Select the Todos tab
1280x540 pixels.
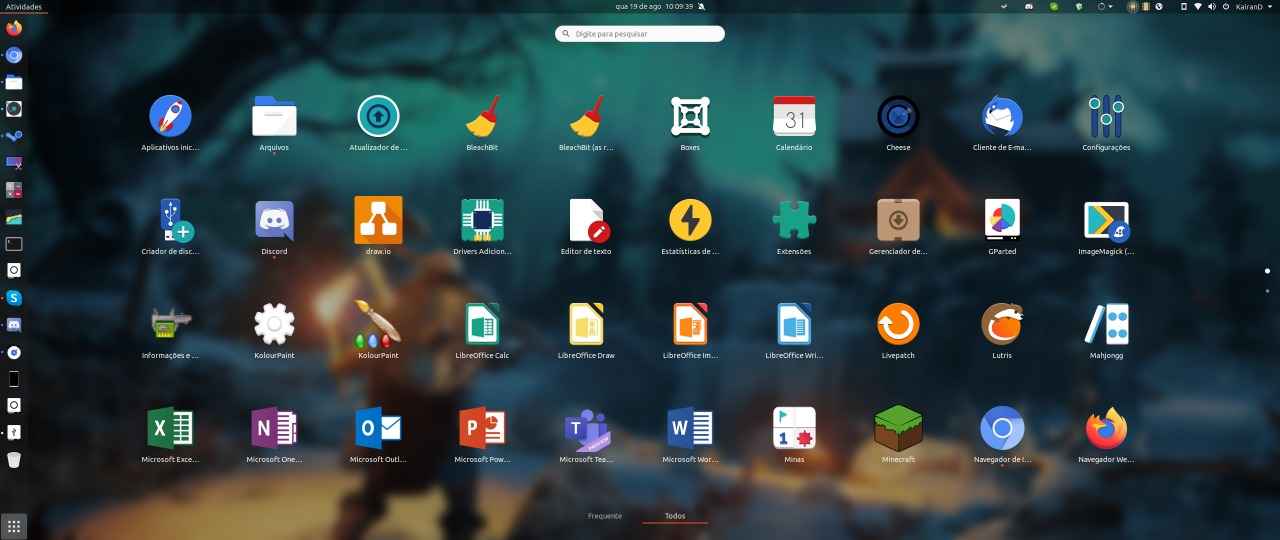click(675, 516)
